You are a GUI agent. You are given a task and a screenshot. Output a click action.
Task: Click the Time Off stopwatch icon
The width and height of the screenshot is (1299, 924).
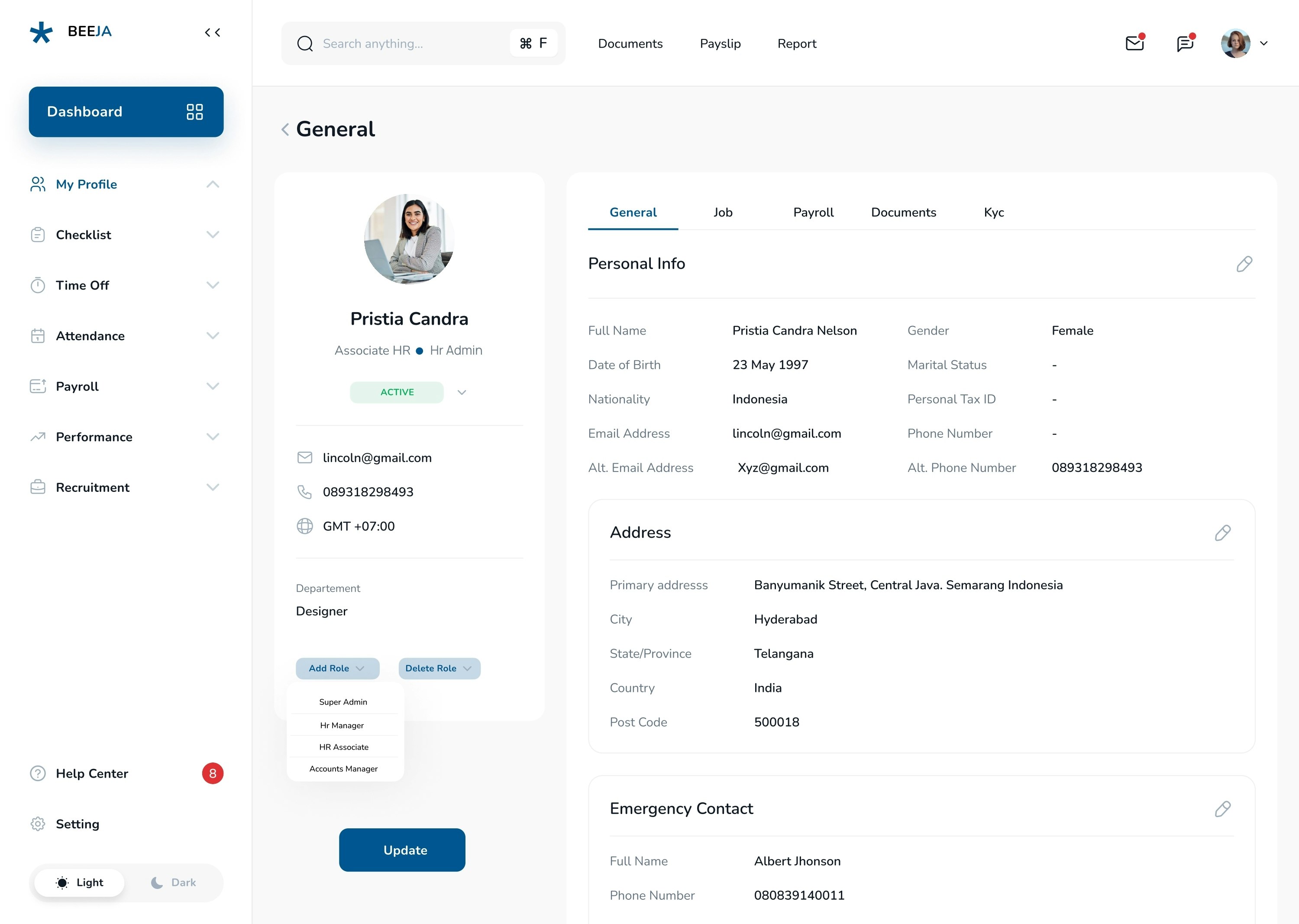click(38, 285)
